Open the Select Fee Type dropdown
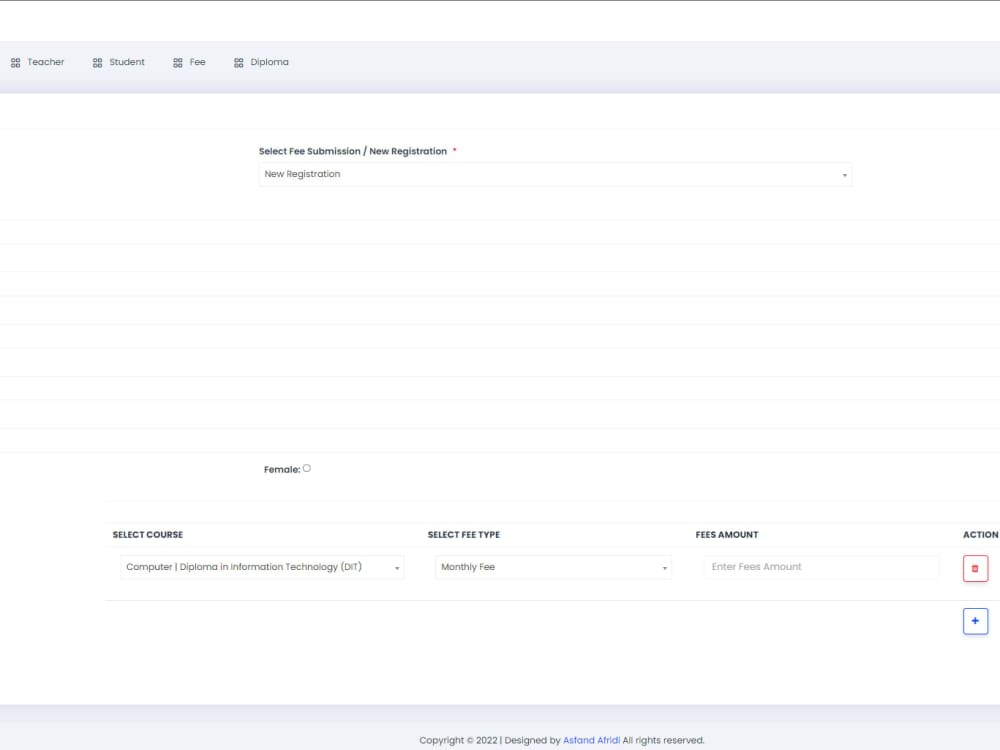The height and width of the screenshot is (750, 1000). (553, 567)
